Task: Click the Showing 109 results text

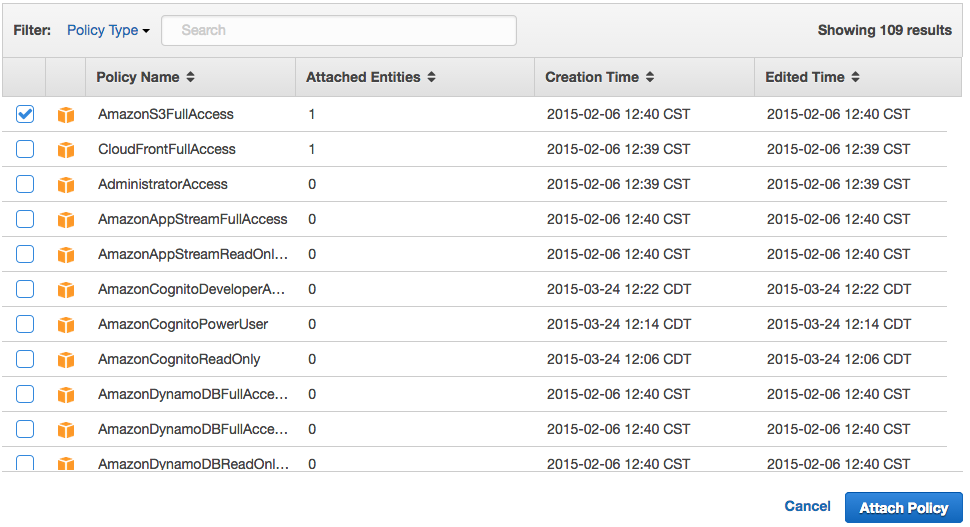Action: pos(885,30)
